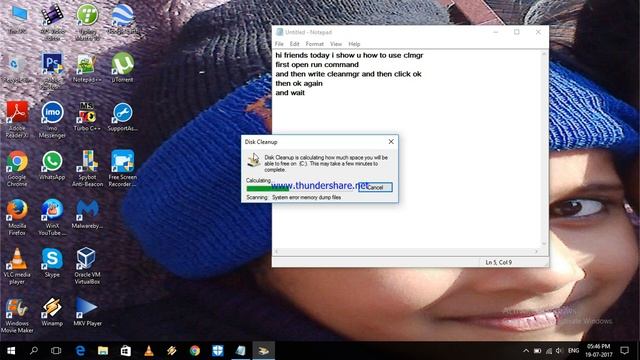Open This PC desktop icon

18,19
